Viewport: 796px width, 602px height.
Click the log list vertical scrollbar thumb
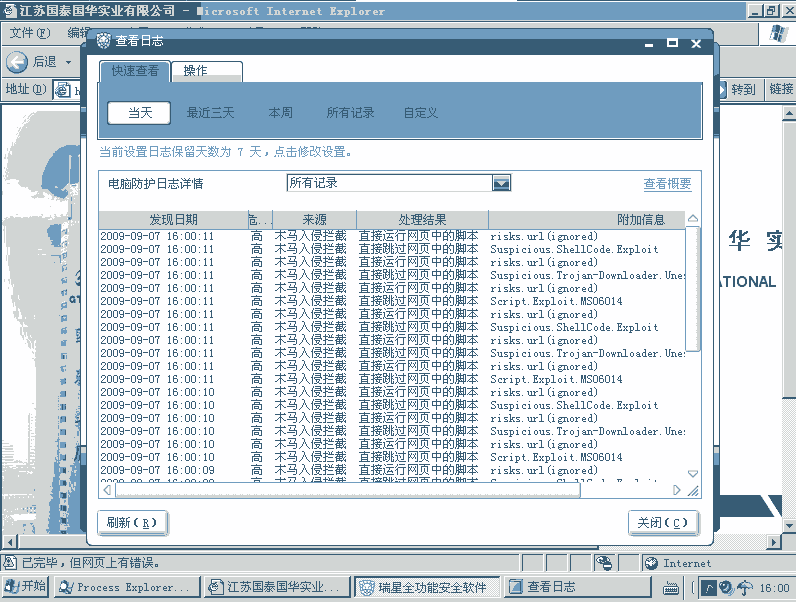tap(692, 289)
